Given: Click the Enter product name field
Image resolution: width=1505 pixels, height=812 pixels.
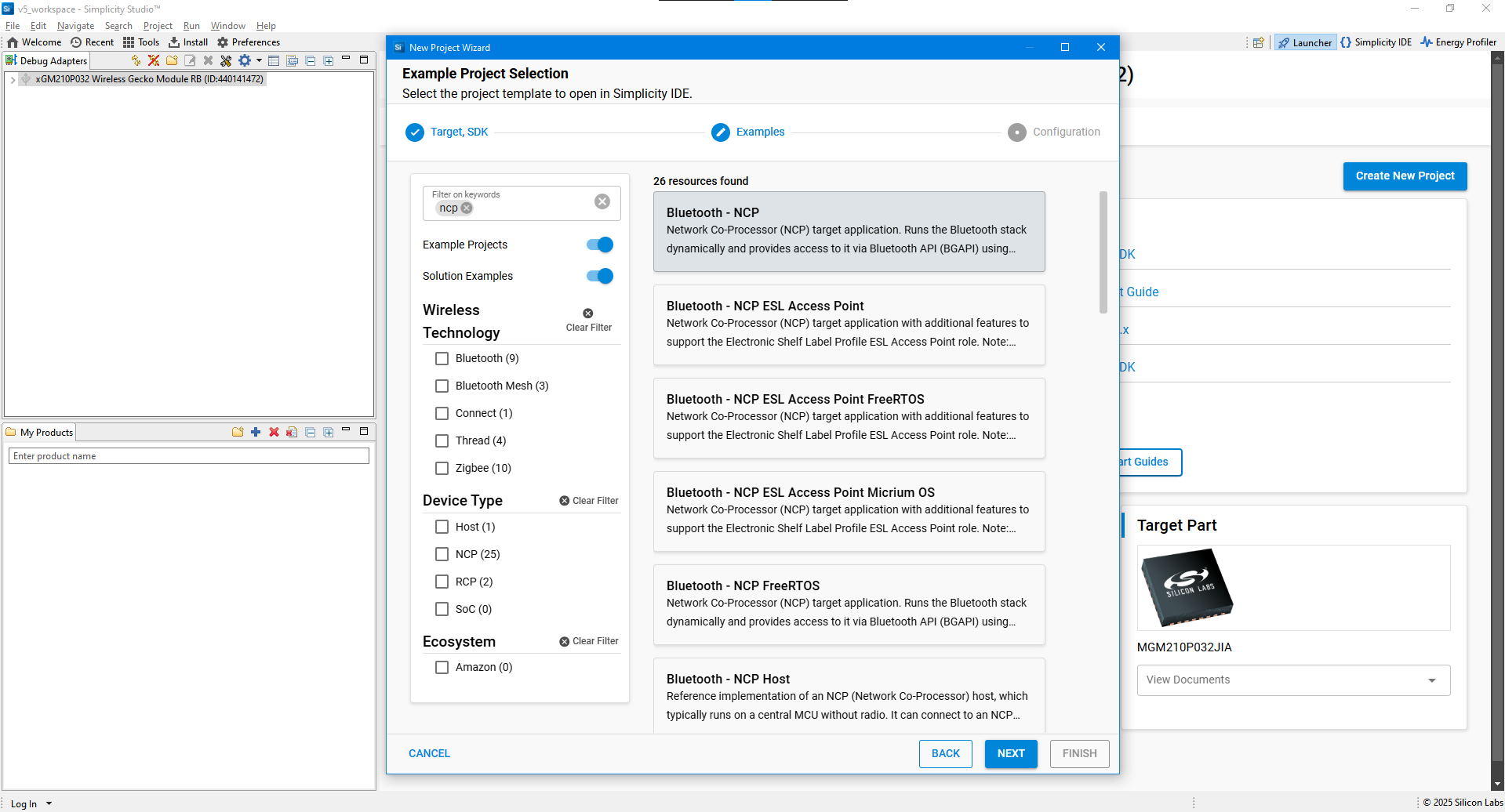Looking at the screenshot, I should click(x=189, y=456).
